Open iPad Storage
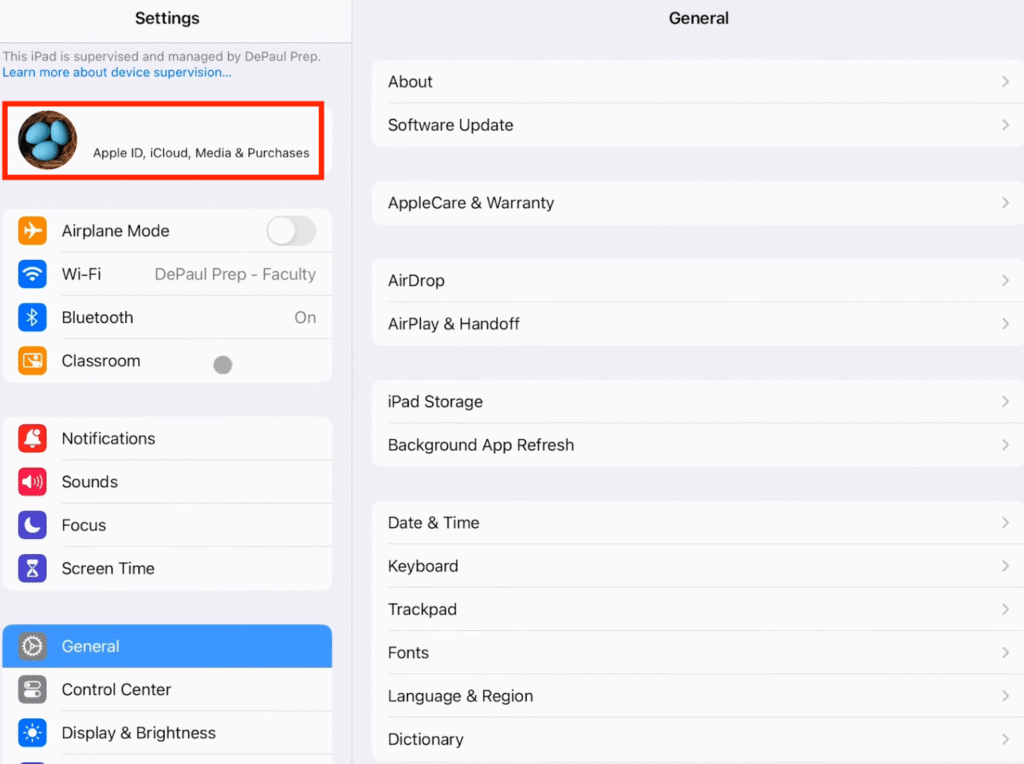Viewport: 1024px width, 764px height. coord(697,402)
